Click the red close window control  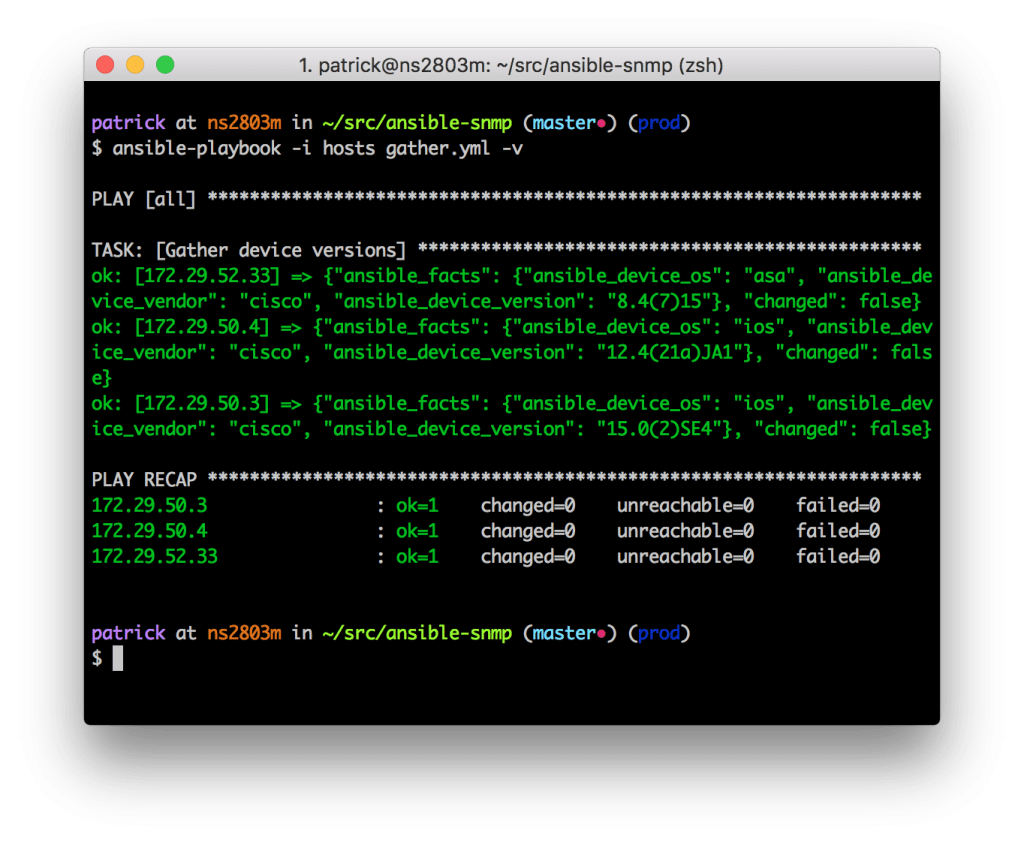pyautogui.click(x=105, y=63)
